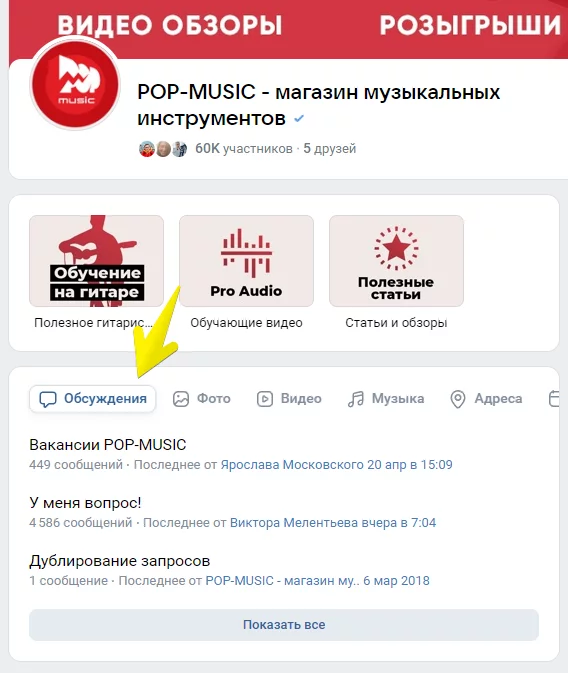The height and width of the screenshot is (673, 568).
Task: Click the partially hidden icon after Адреса
Action: [x=554, y=399]
